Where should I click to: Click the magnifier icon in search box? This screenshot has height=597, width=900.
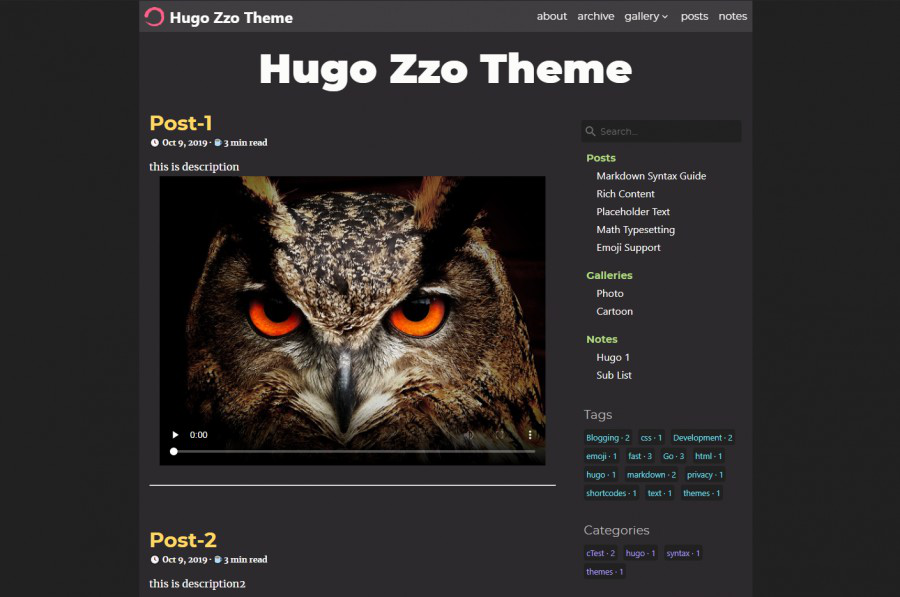point(591,131)
